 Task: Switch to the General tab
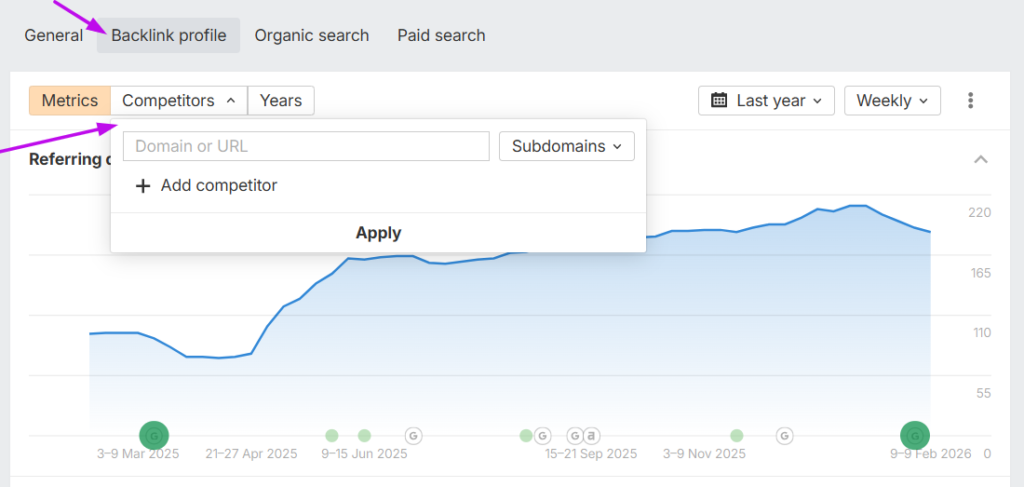click(x=54, y=36)
